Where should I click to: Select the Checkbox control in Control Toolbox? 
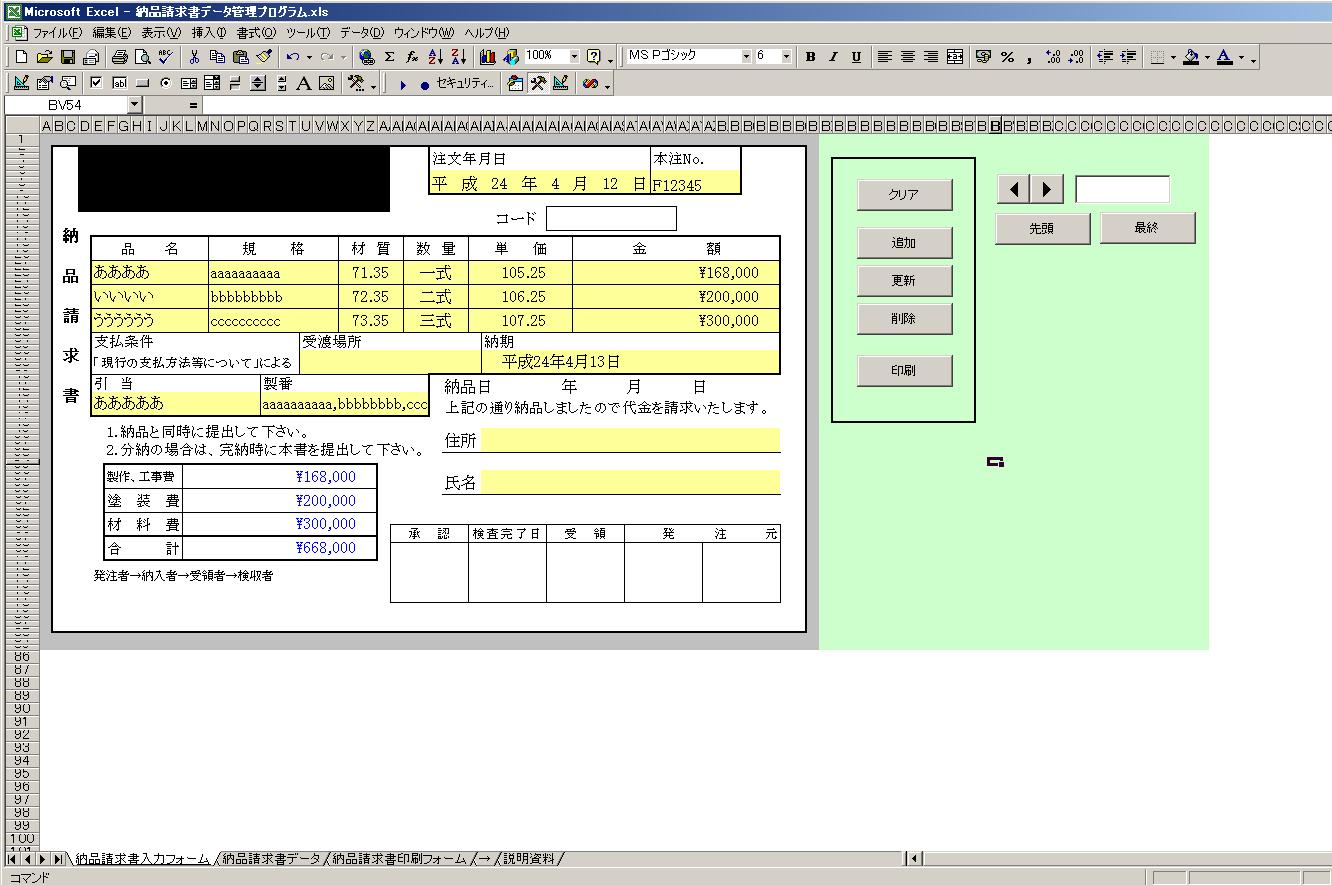coord(96,84)
